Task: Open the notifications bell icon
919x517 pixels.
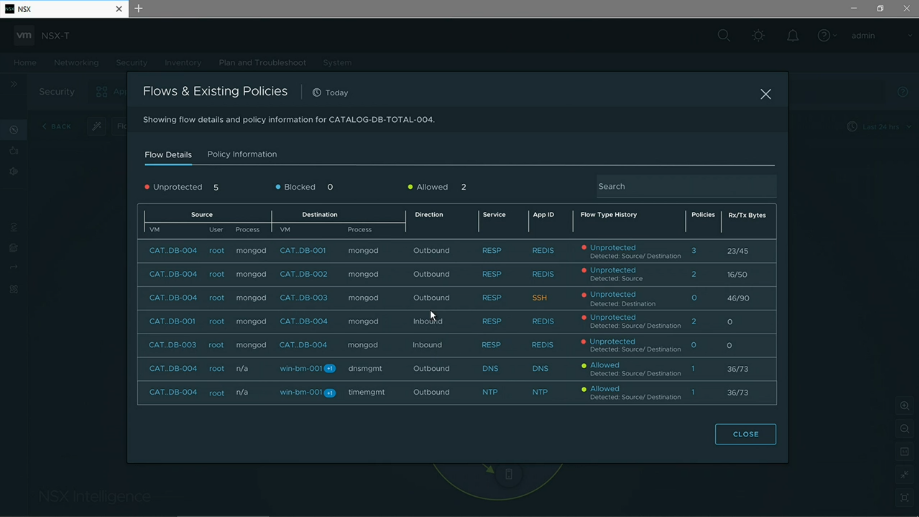Action: point(792,36)
